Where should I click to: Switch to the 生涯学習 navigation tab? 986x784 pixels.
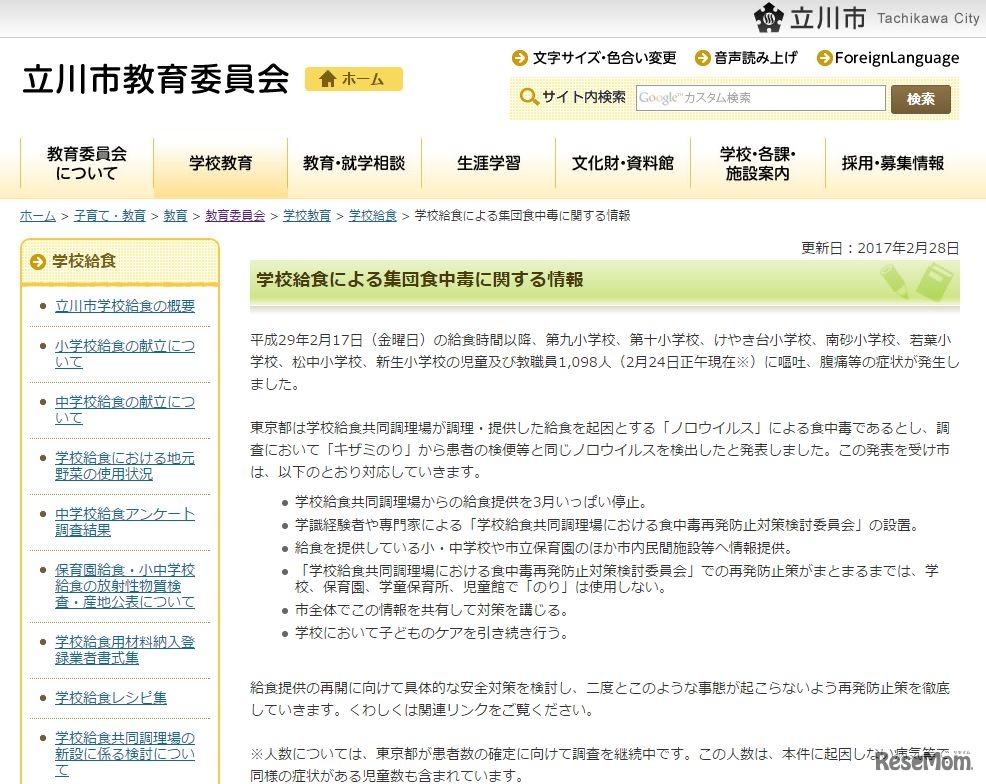point(489,164)
